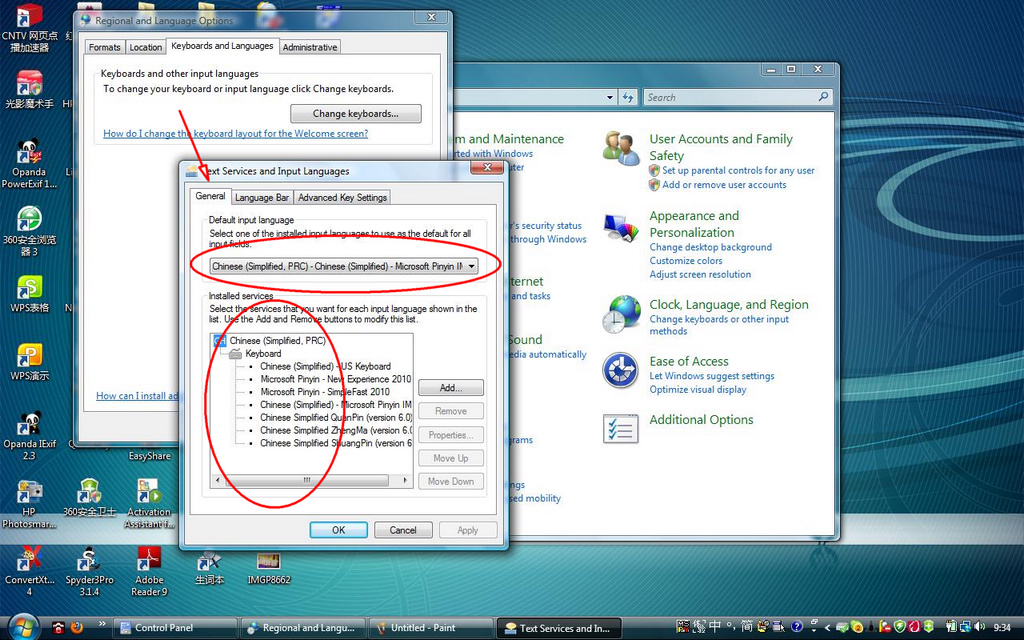The height and width of the screenshot is (640, 1024).
Task: Open the Control Panel address bar dropdown arrow
Action: click(609, 97)
